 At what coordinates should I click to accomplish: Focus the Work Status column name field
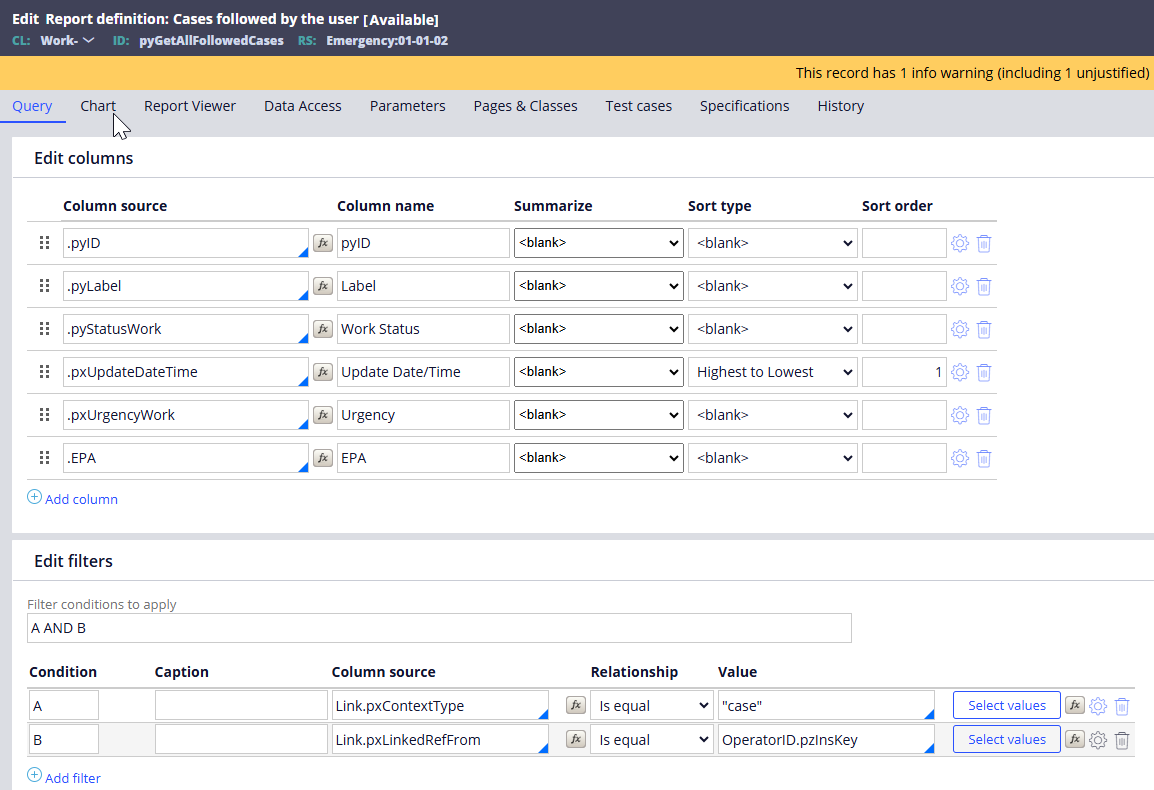point(423,329)
